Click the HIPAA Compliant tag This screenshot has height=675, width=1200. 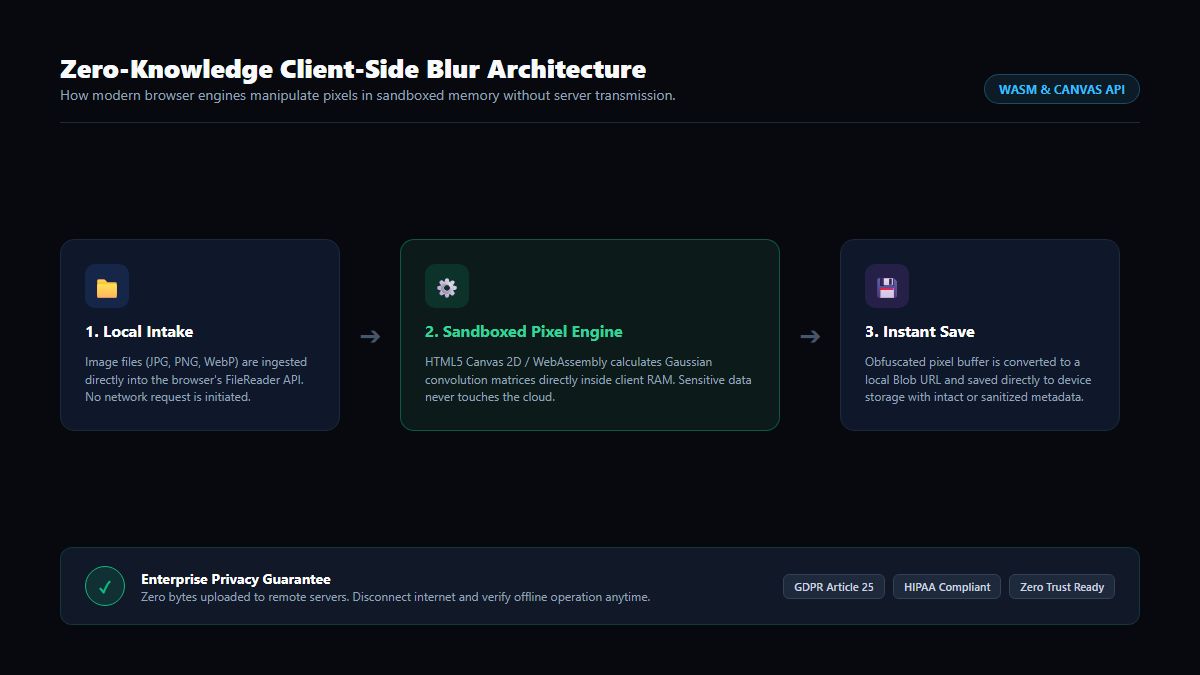pos(947,587)
